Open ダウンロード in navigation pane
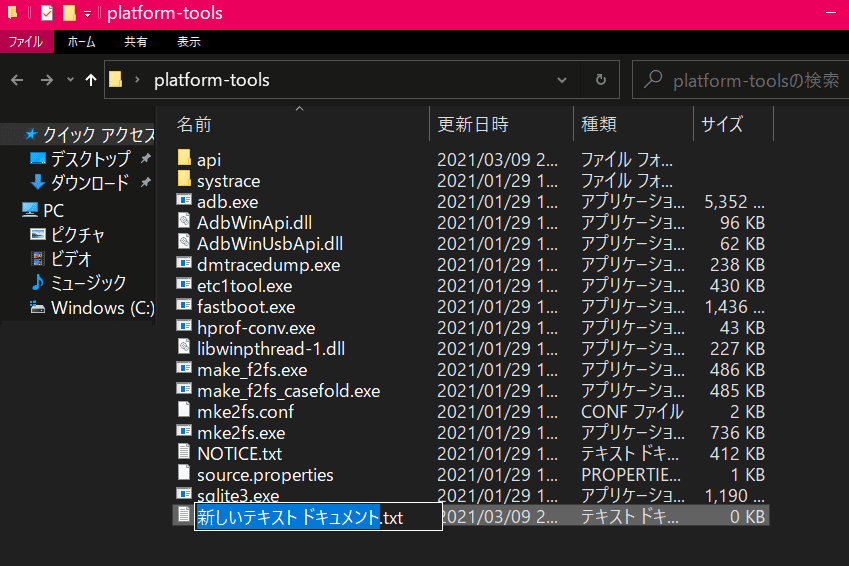Image resolution: width=849 pixels, height=566 pixels. click(90, 183)
